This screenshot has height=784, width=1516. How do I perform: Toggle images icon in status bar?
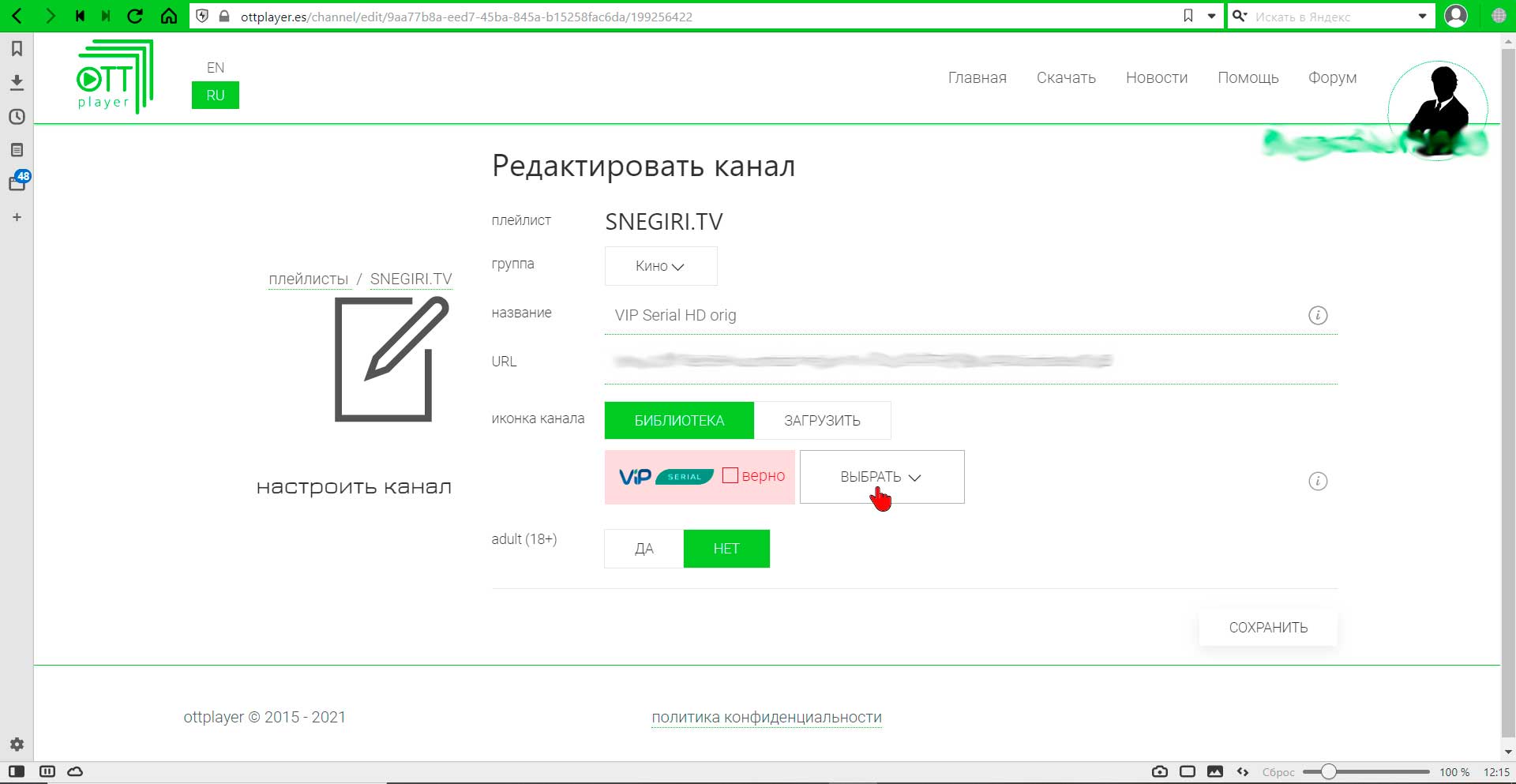coord(1215,771)
